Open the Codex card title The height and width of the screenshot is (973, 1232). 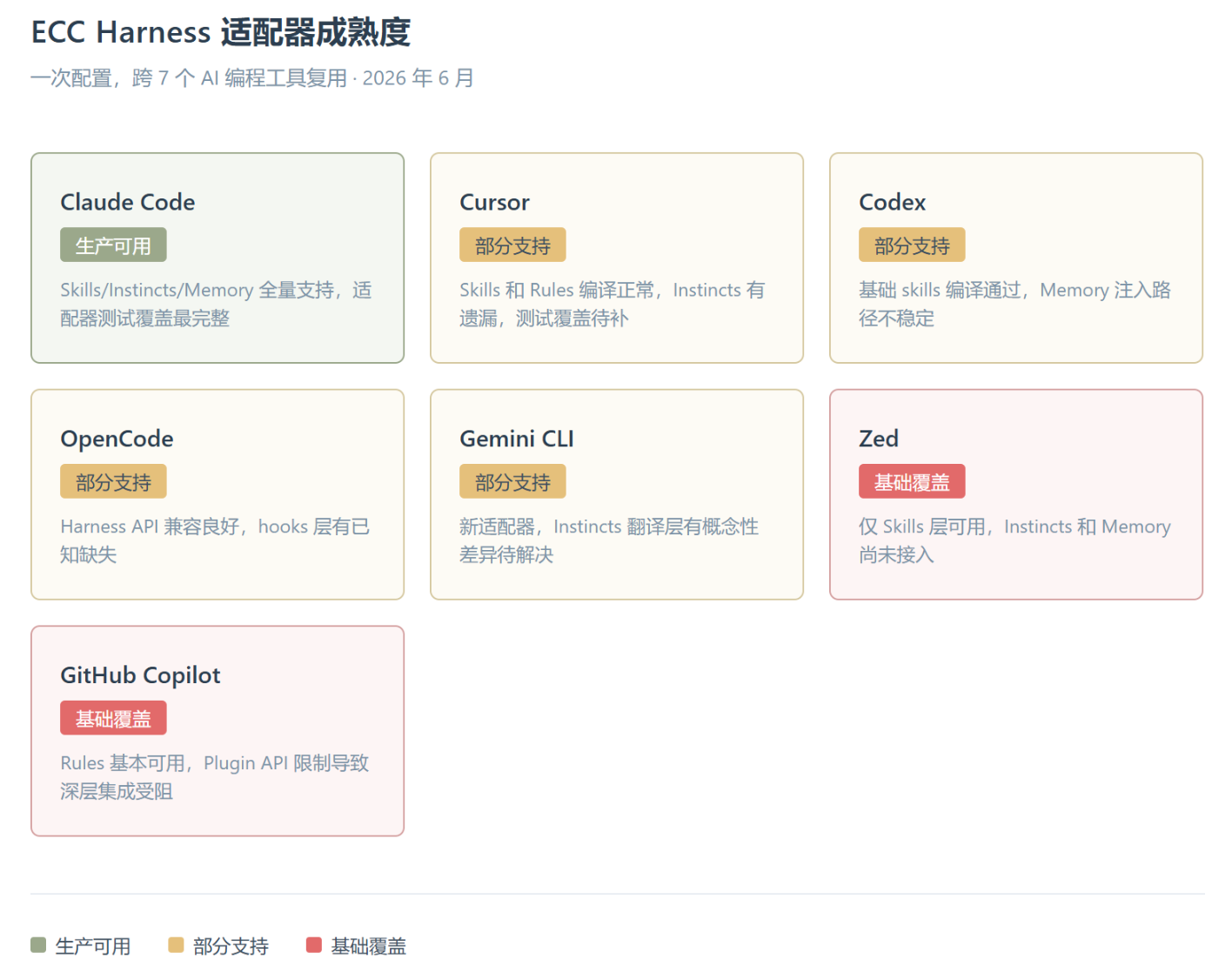892,202
